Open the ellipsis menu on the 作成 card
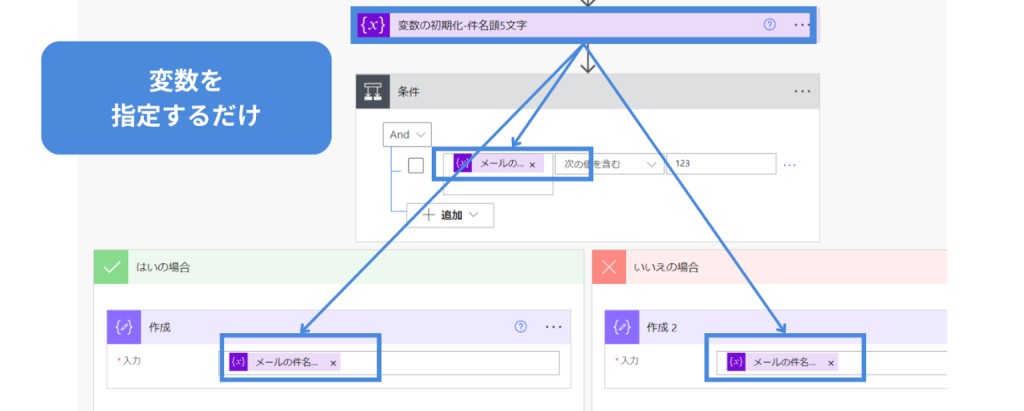1024x411 pixels. [553, 326]
